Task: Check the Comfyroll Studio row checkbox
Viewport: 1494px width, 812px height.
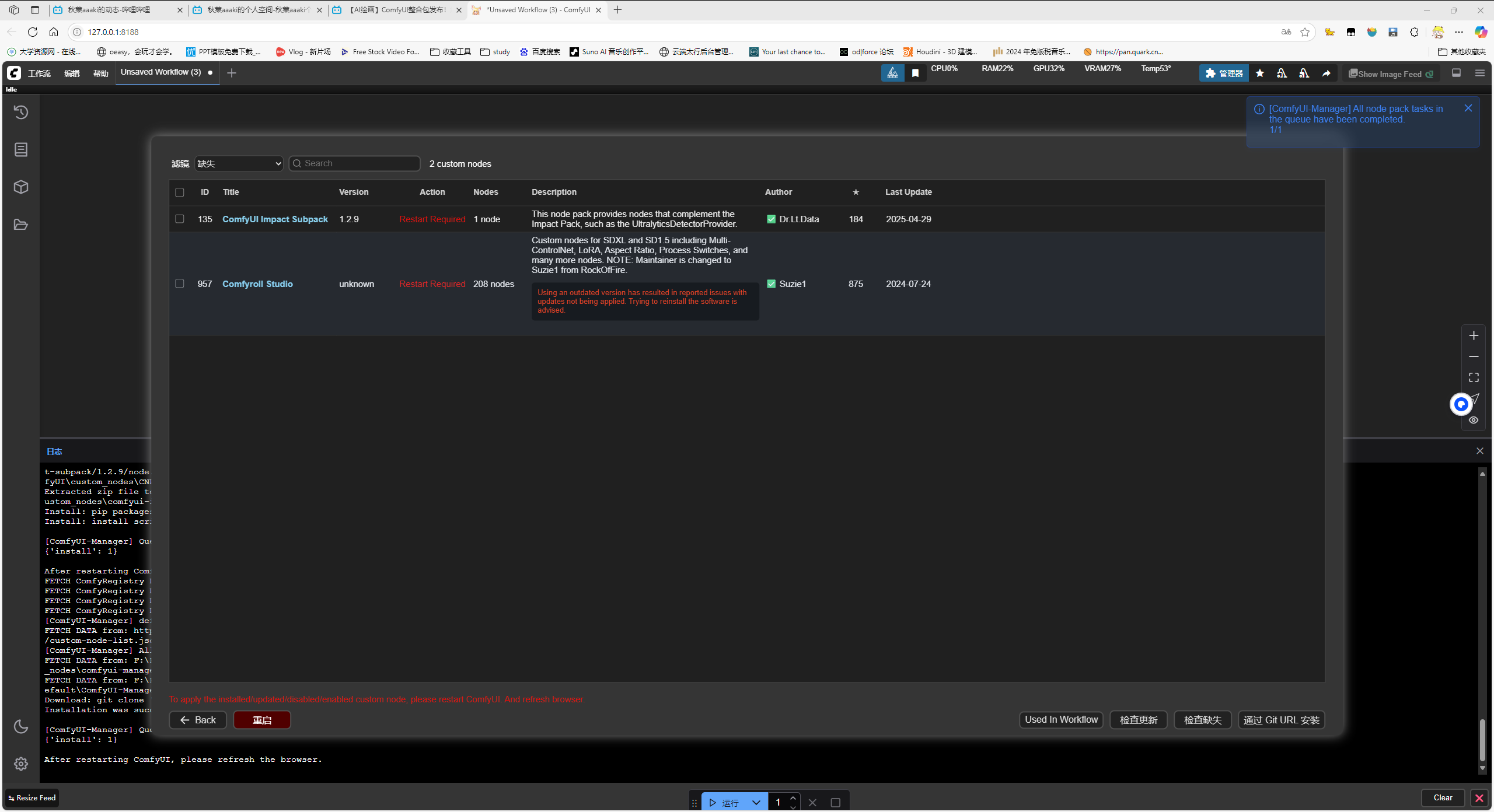Action: pos(180,283)
